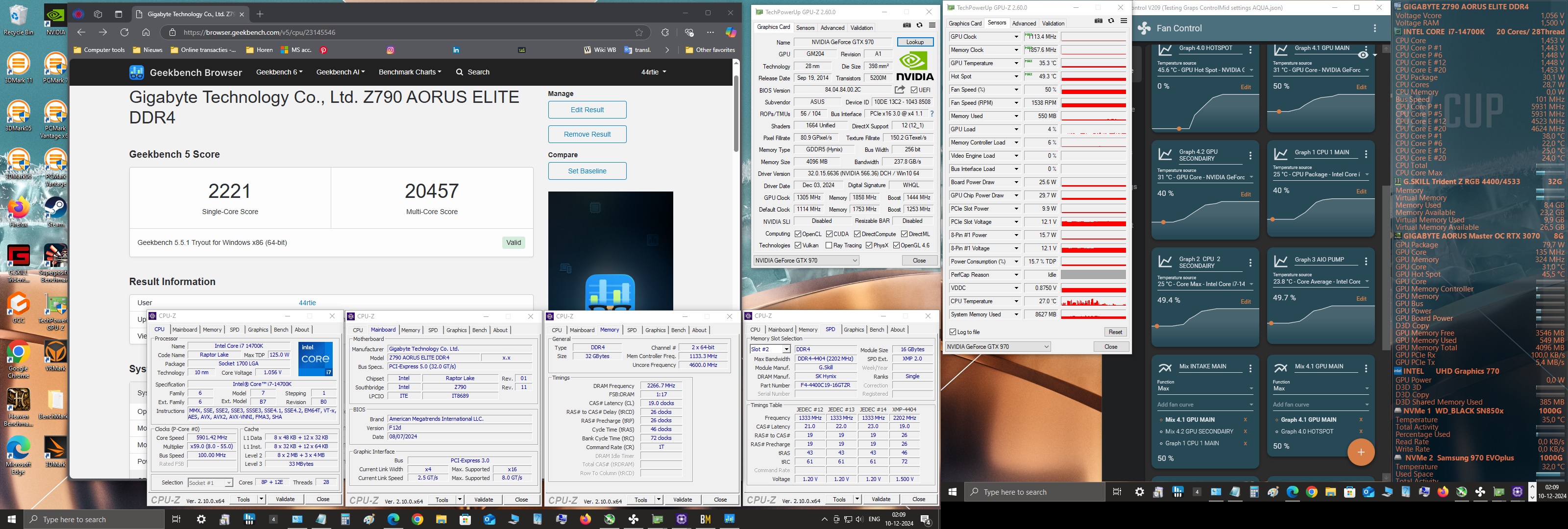The image size is (1568, 529).
Task: Open the Instagram bookmark
Action: tap(391, 50)
